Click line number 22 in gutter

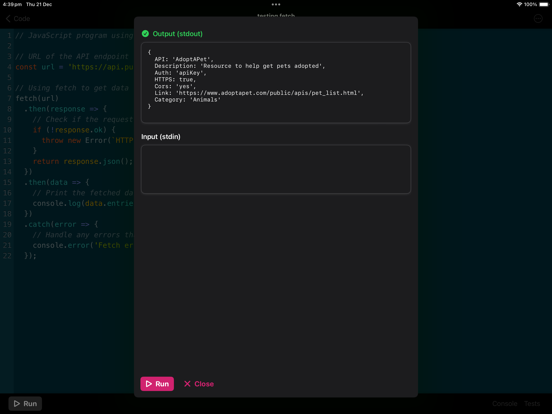(x=7, y=256)
